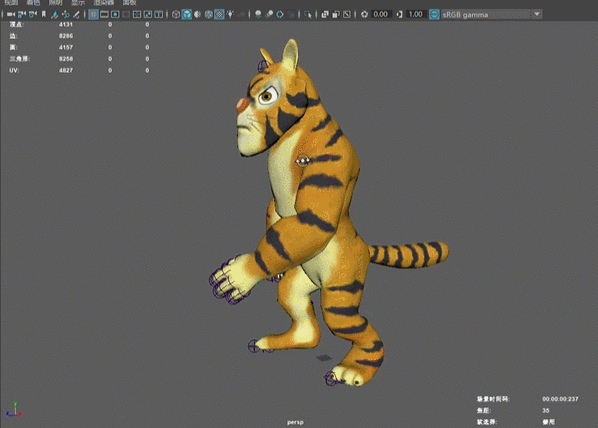
Task: Click the vertex count value 4131
Action: tap(66, 24)
